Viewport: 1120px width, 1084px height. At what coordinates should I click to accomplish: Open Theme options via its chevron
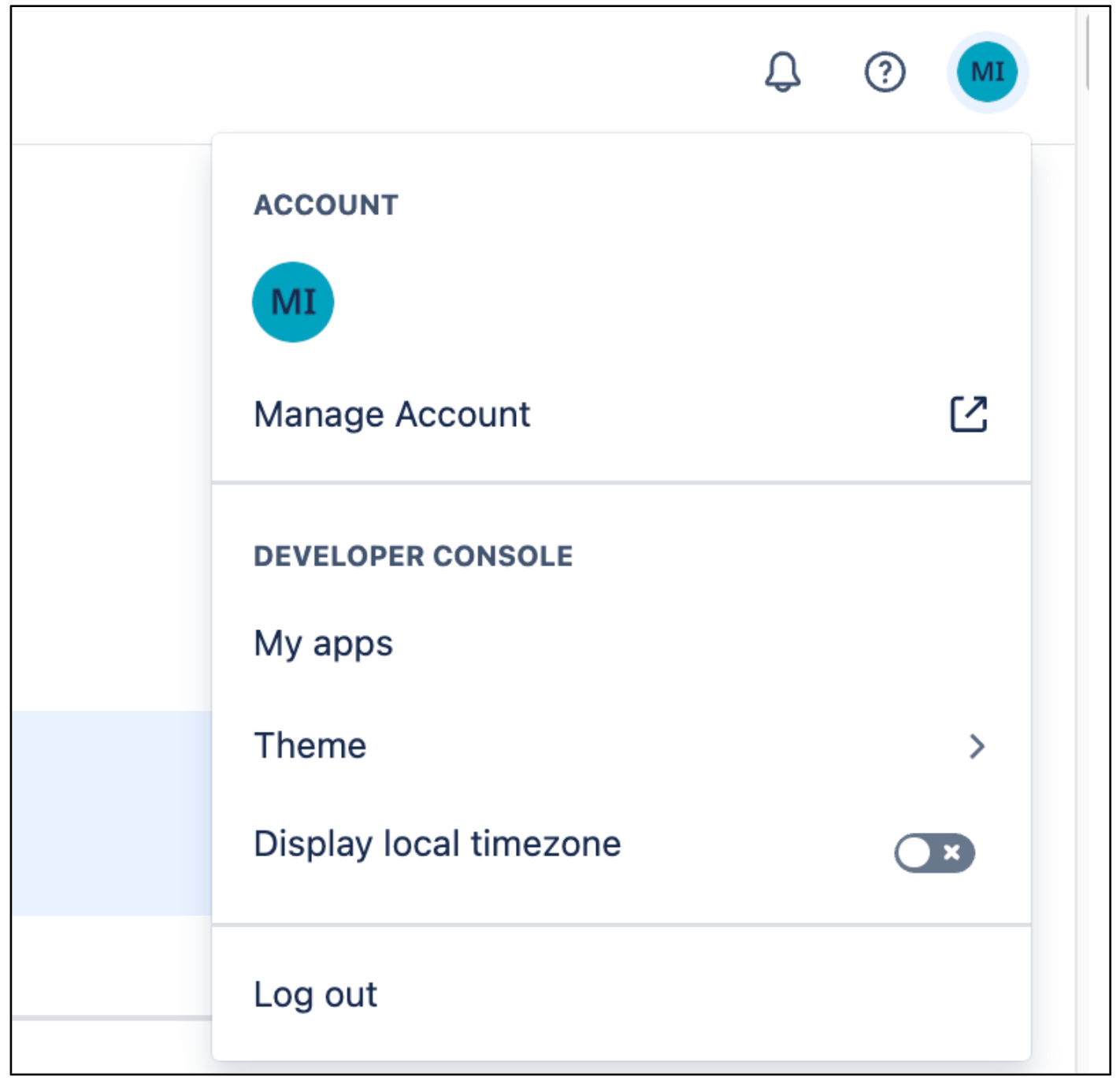977,746
